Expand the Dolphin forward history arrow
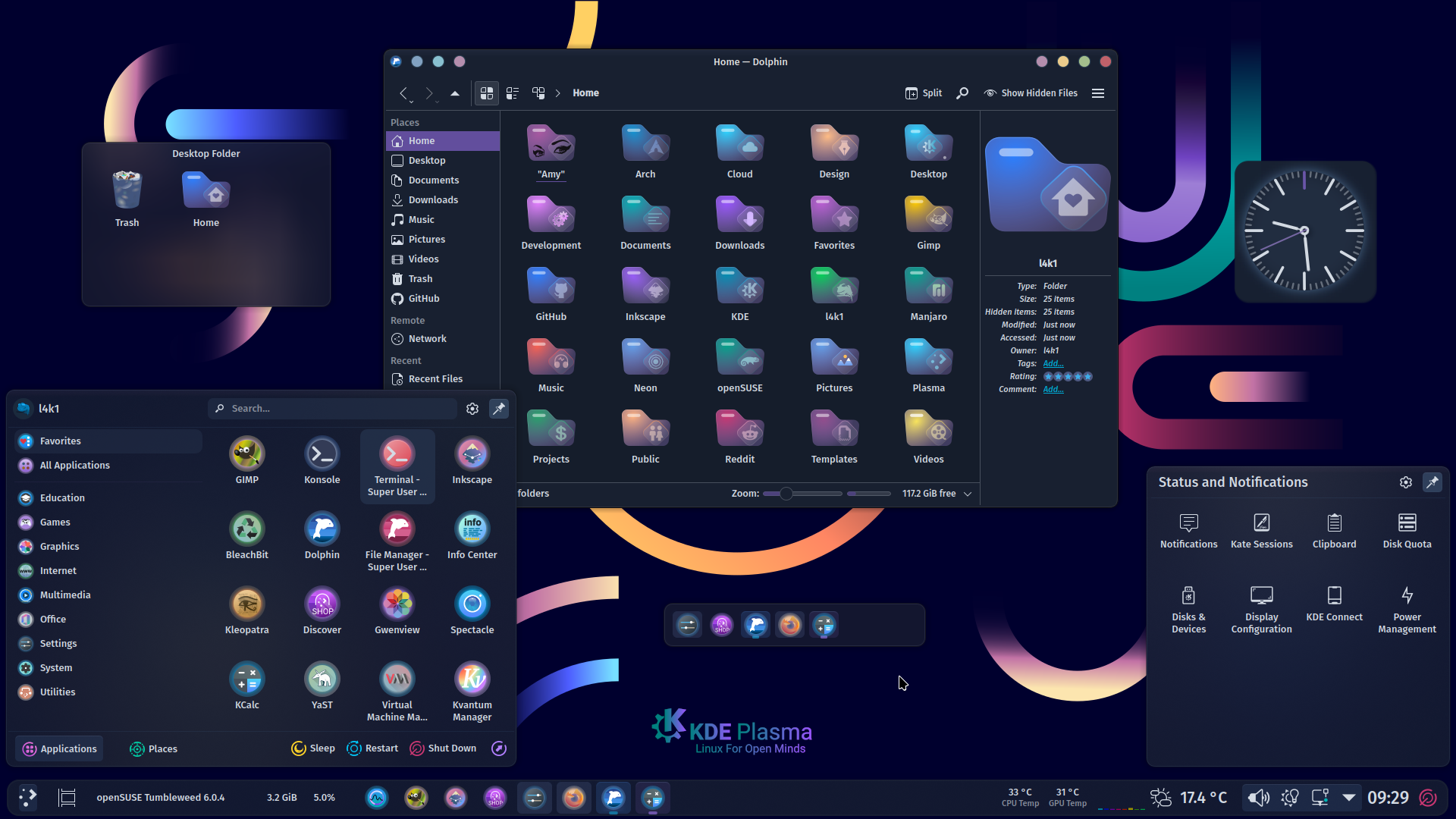 pos(438,100)
